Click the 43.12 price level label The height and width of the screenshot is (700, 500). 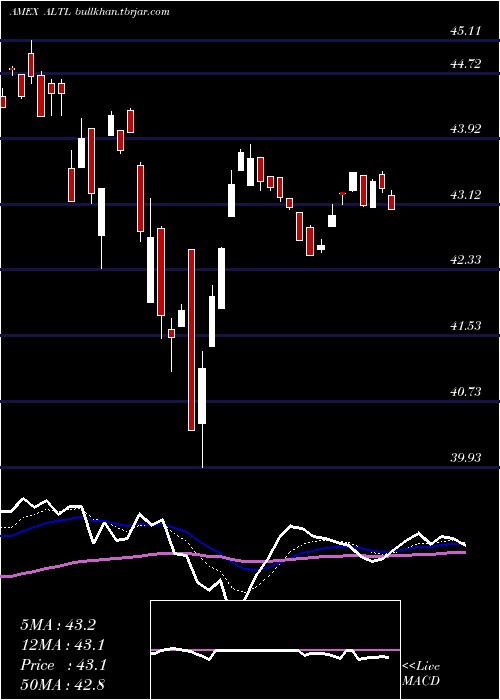[x=466, y=195]
